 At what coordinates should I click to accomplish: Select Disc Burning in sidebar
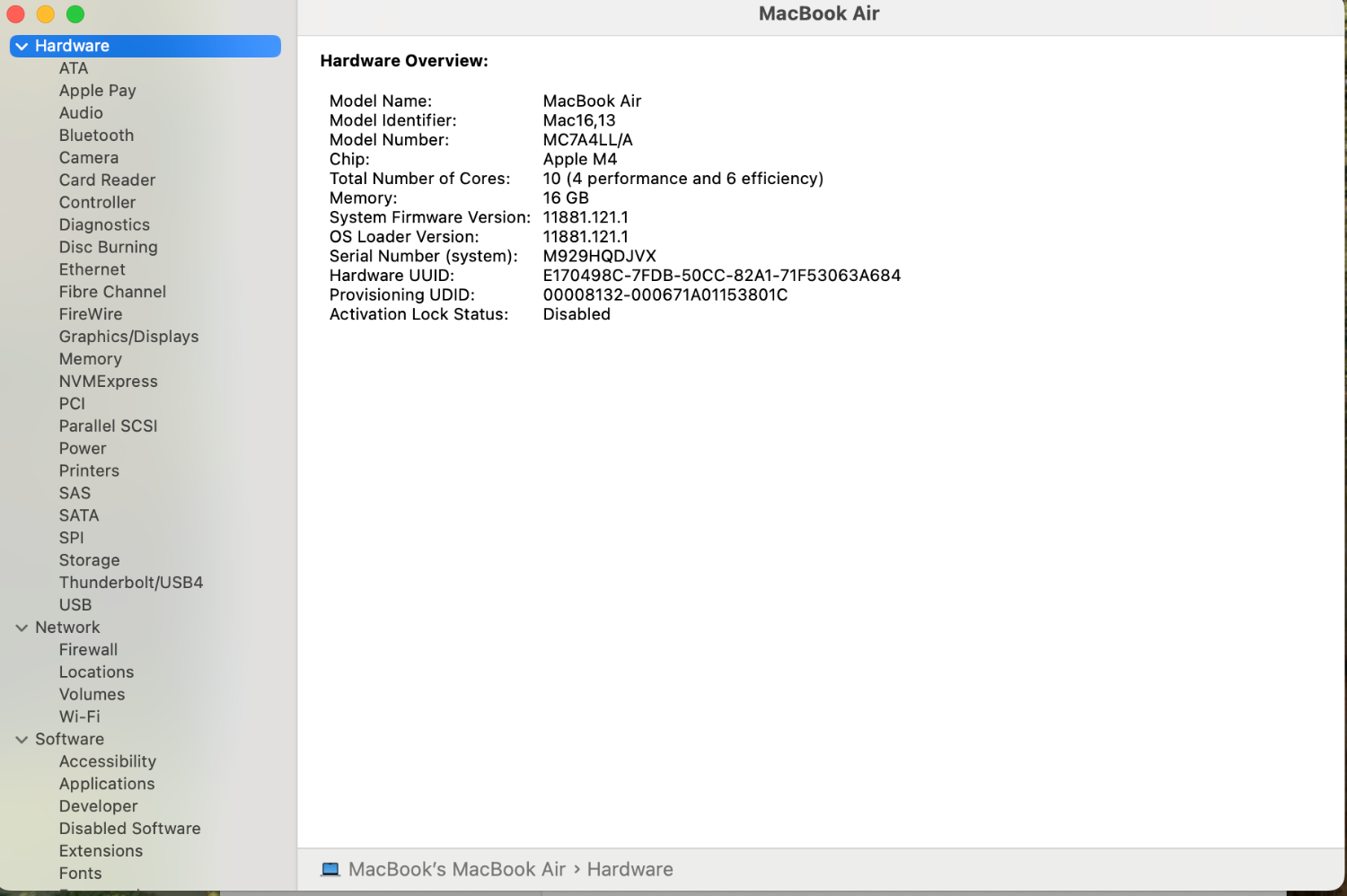point(108,247)
